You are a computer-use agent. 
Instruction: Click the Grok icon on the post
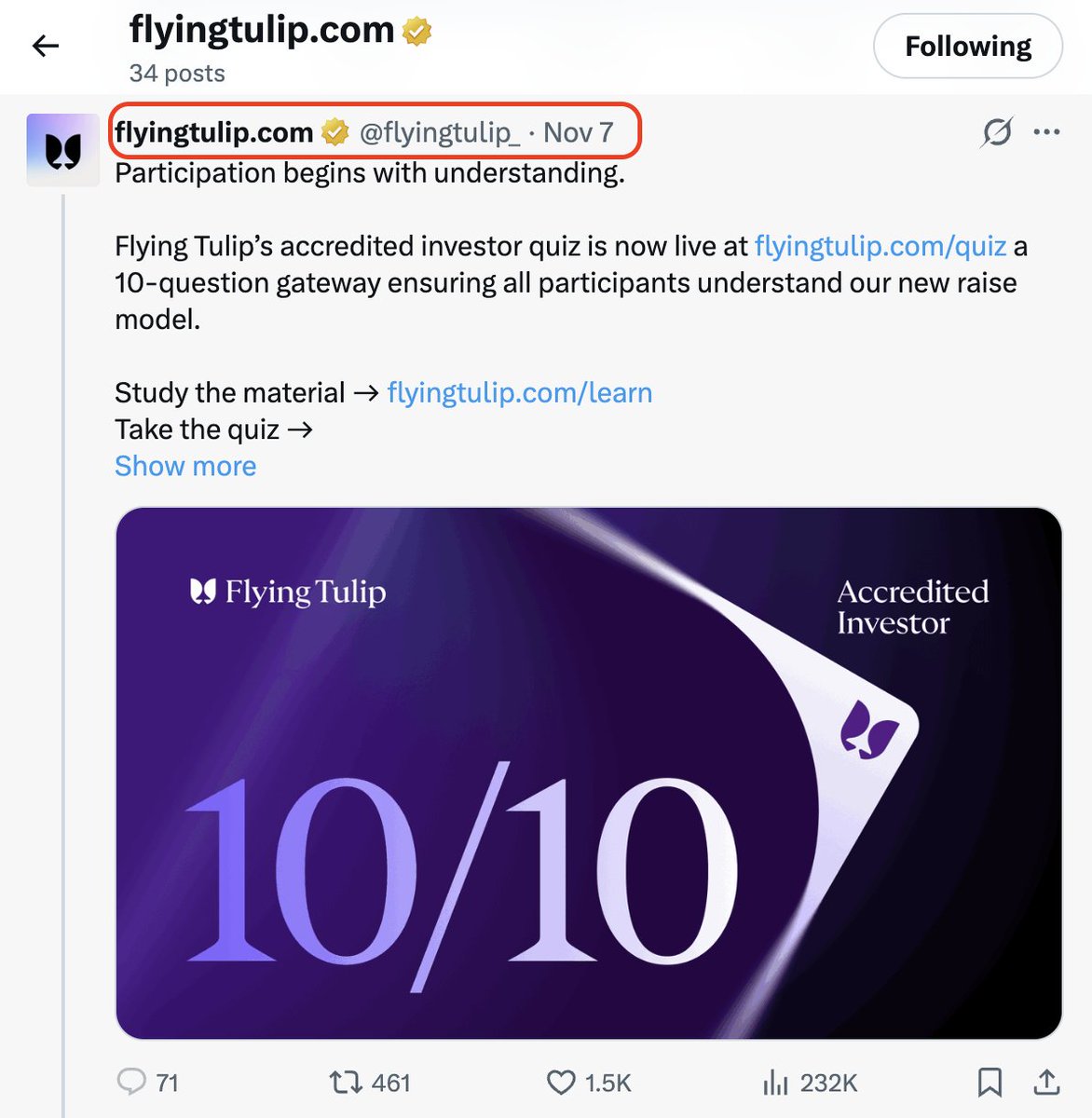[x=996, y=132]
